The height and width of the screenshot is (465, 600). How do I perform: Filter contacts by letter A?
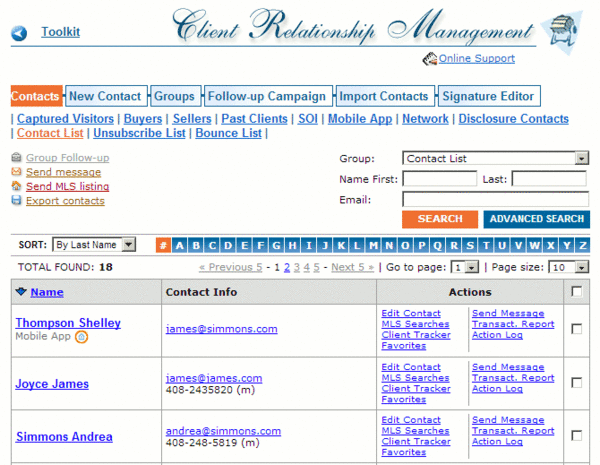[x=179, y=245]
